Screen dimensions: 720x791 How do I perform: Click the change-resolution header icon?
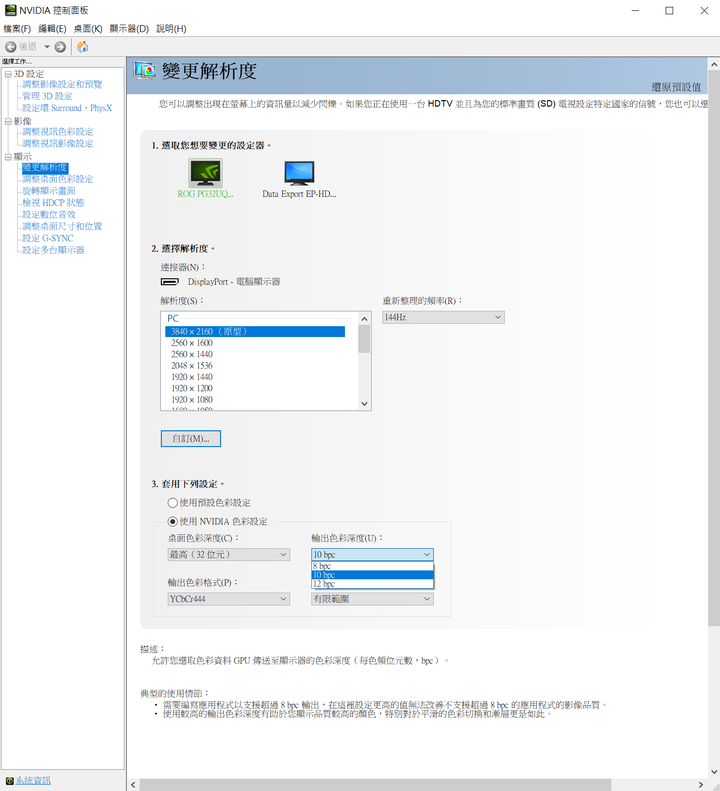145,70
